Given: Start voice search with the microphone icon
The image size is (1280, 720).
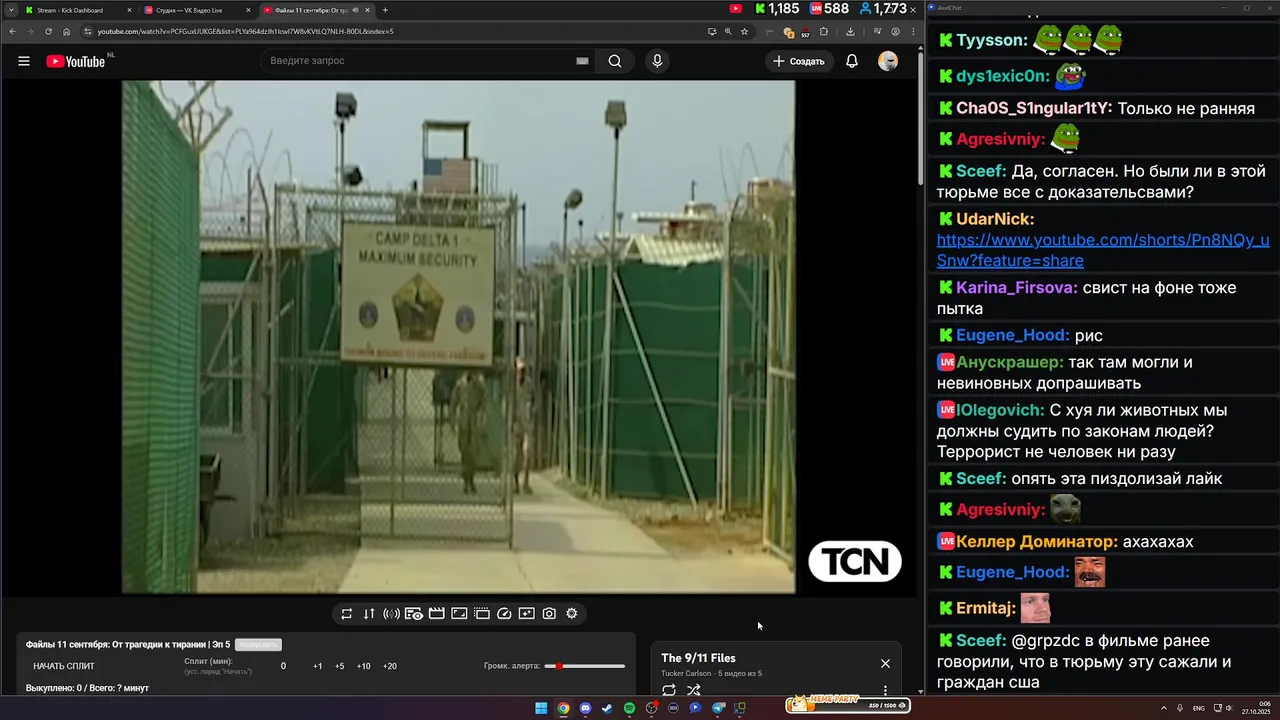Looking at the screenshot, I should point(657,61).
